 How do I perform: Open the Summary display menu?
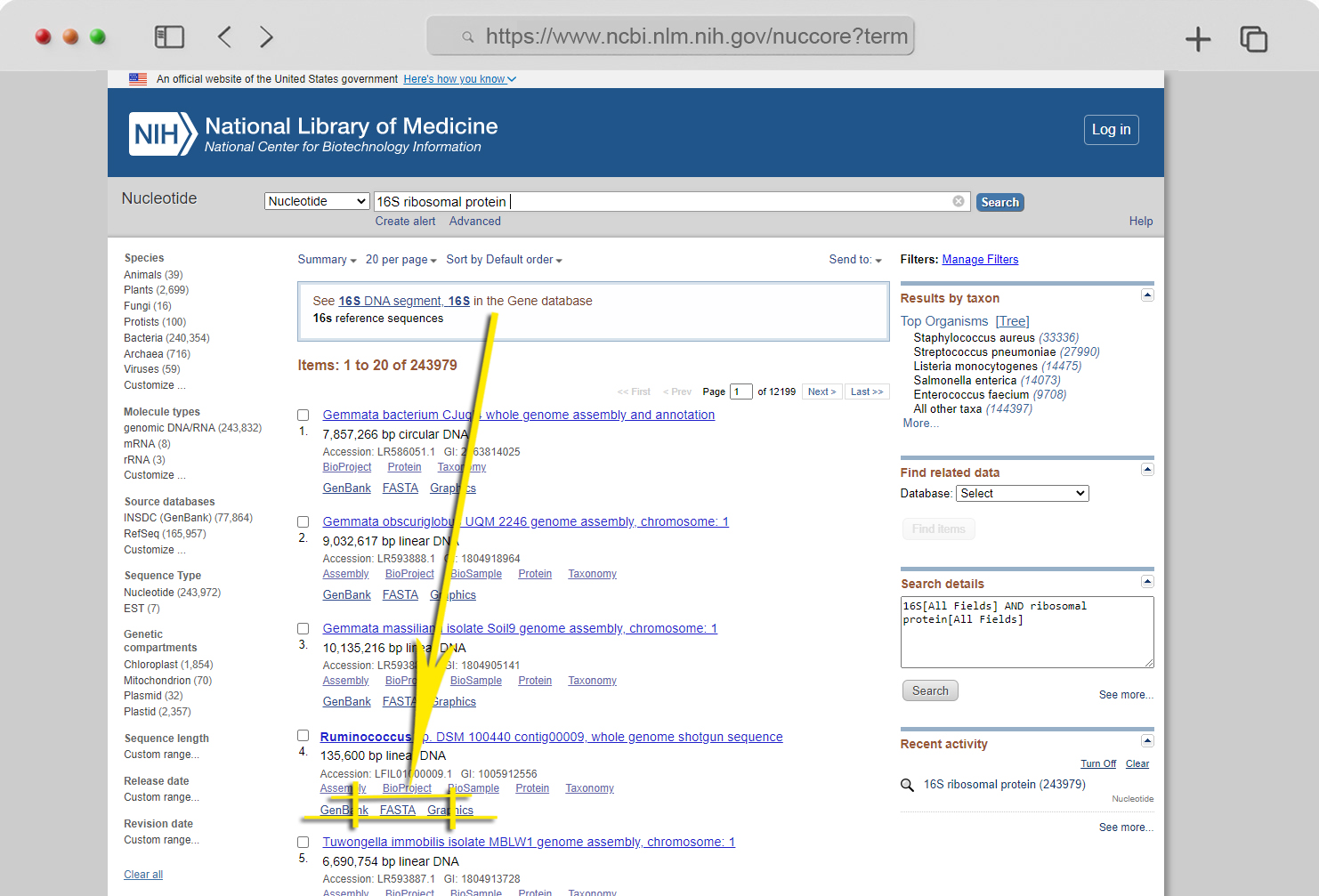(x=327, y=260)
